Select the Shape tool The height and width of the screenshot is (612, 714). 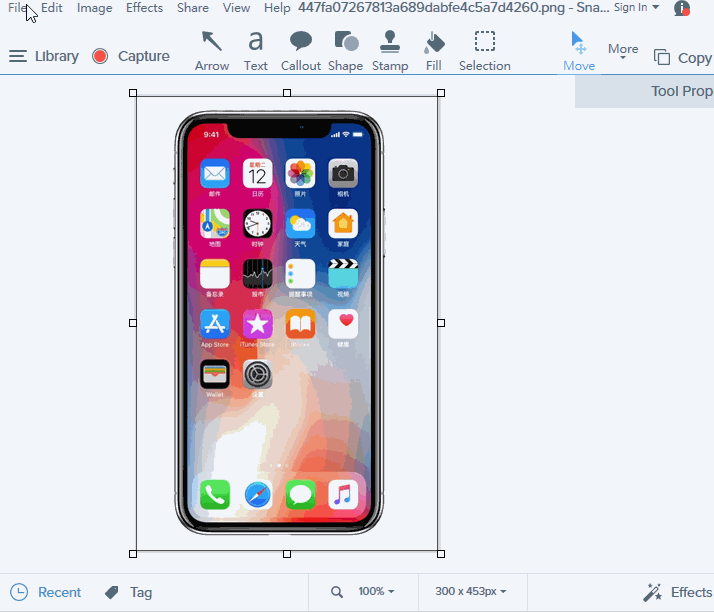tap(346, 51)
